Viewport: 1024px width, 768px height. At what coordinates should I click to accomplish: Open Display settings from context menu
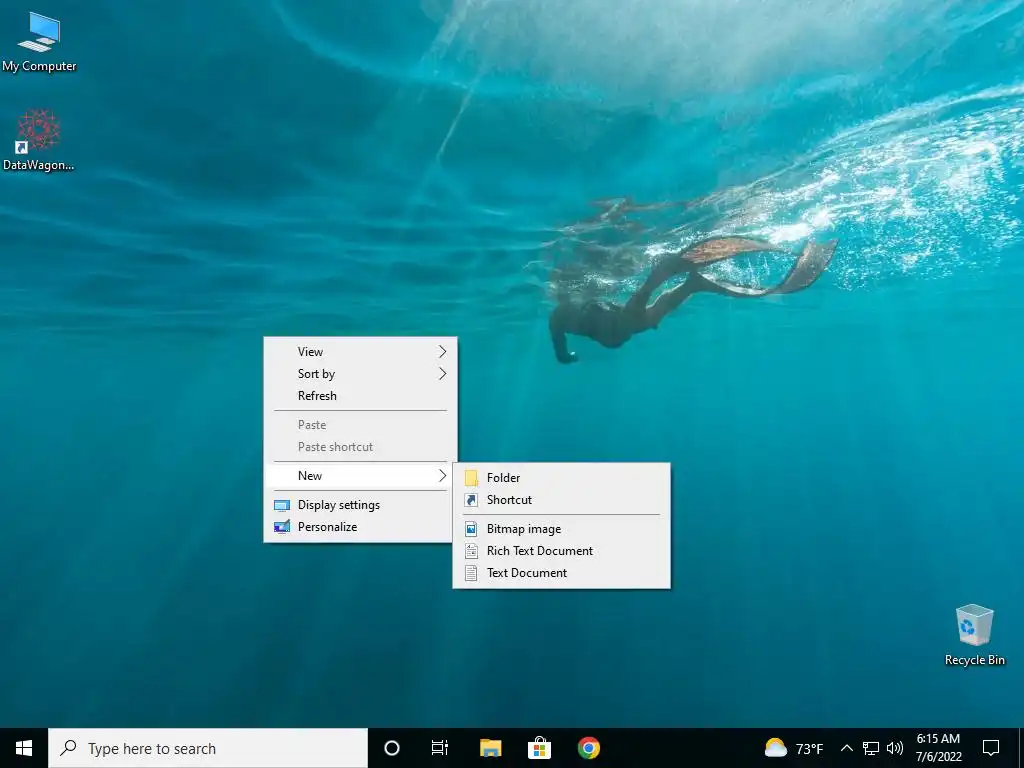click(x=360, y=505)
